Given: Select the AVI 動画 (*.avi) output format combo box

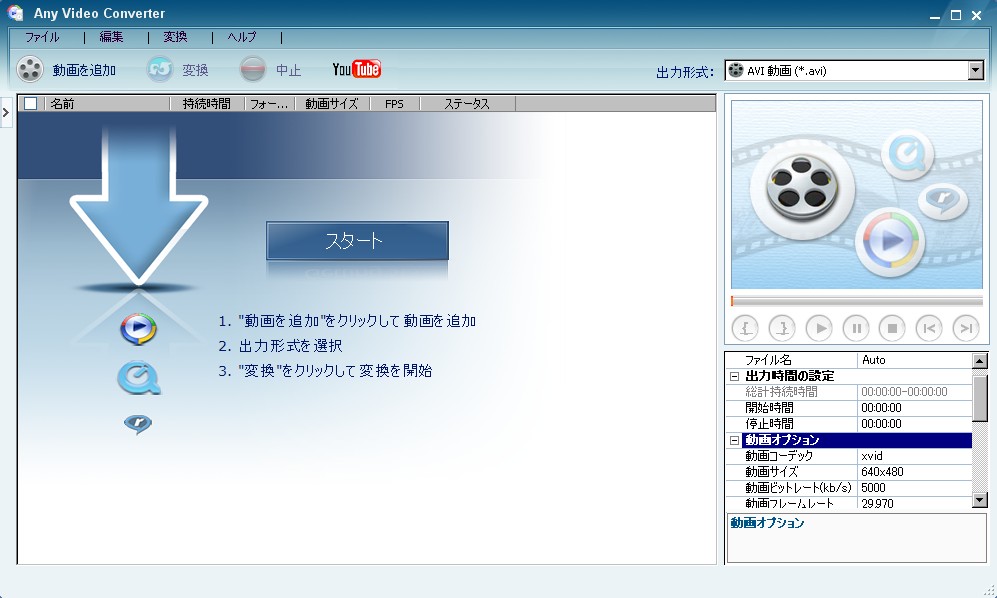Looking at the screenshot, I should click(854, 71).
